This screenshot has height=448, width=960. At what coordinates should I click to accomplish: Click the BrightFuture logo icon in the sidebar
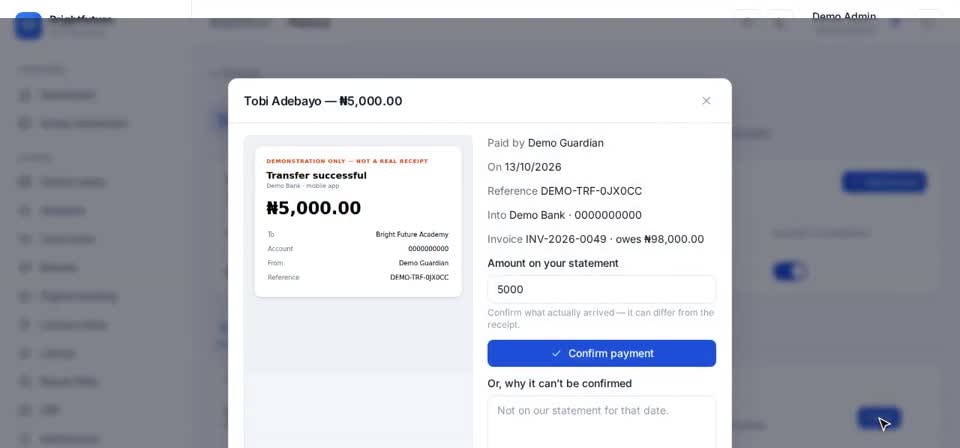coord(28,26)
